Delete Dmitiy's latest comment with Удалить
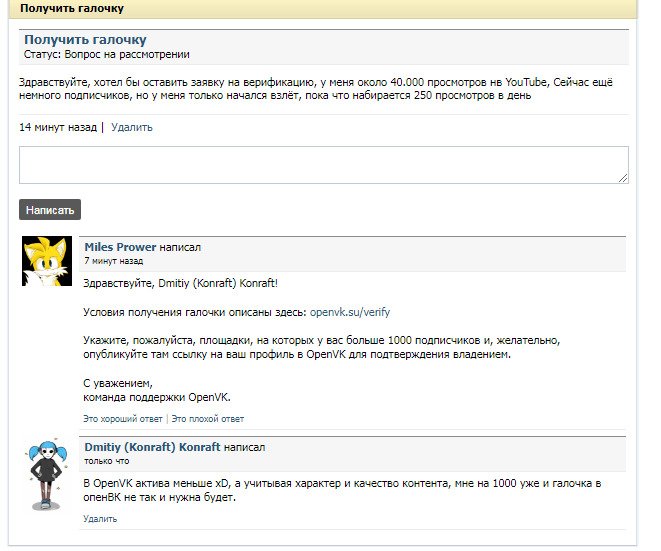 point(100,519)
